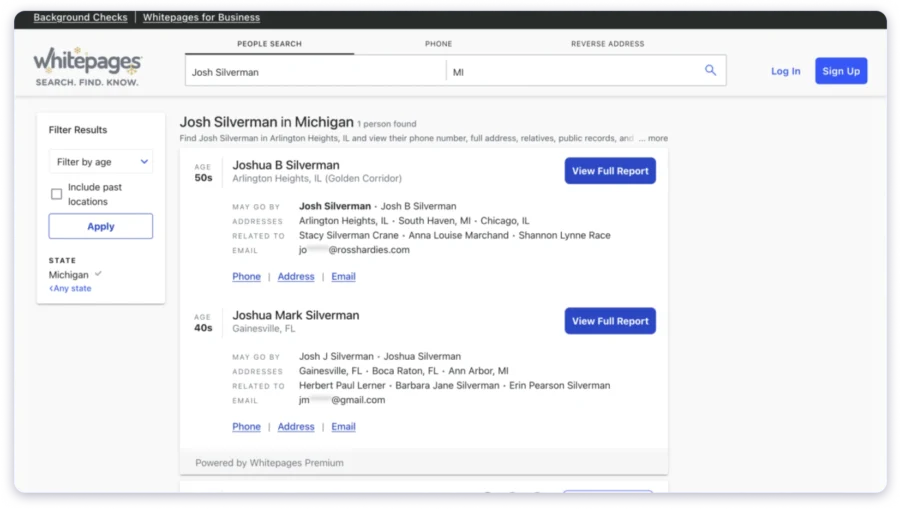Click the Whitepages logo
This screenshot has height=509, width=900.
[87, 67]
